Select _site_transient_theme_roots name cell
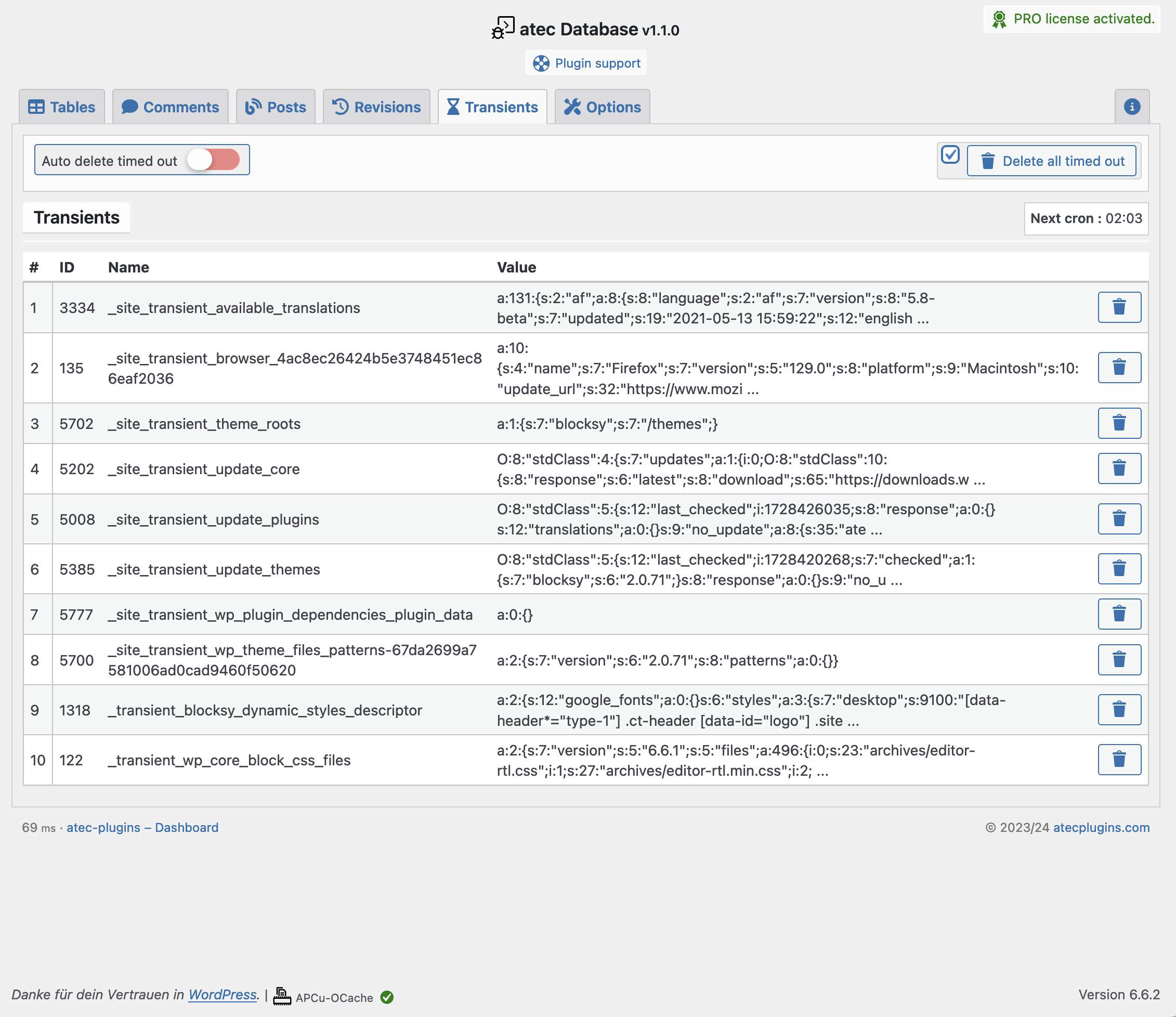The height and width of the screenshot is (1017, 1176). click(x=204, y=424)
